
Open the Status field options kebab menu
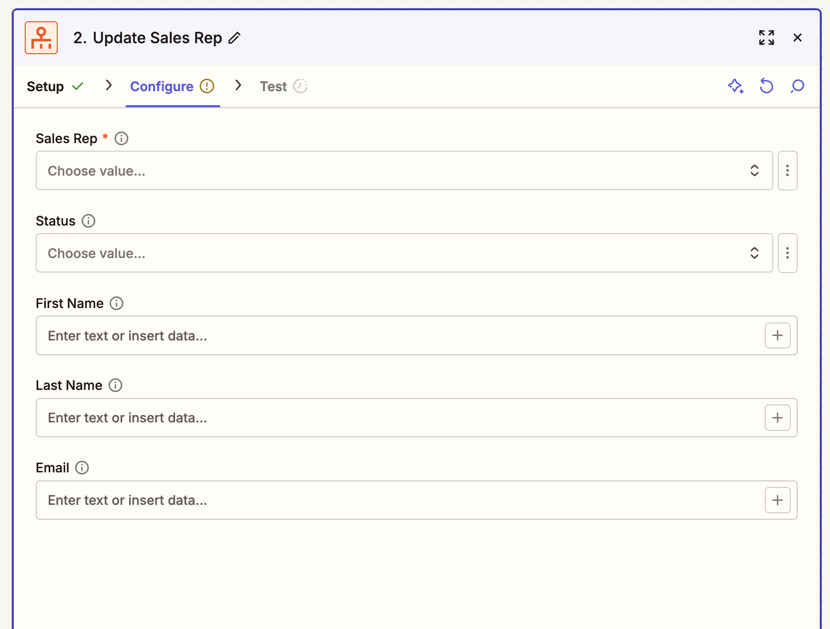787,253
